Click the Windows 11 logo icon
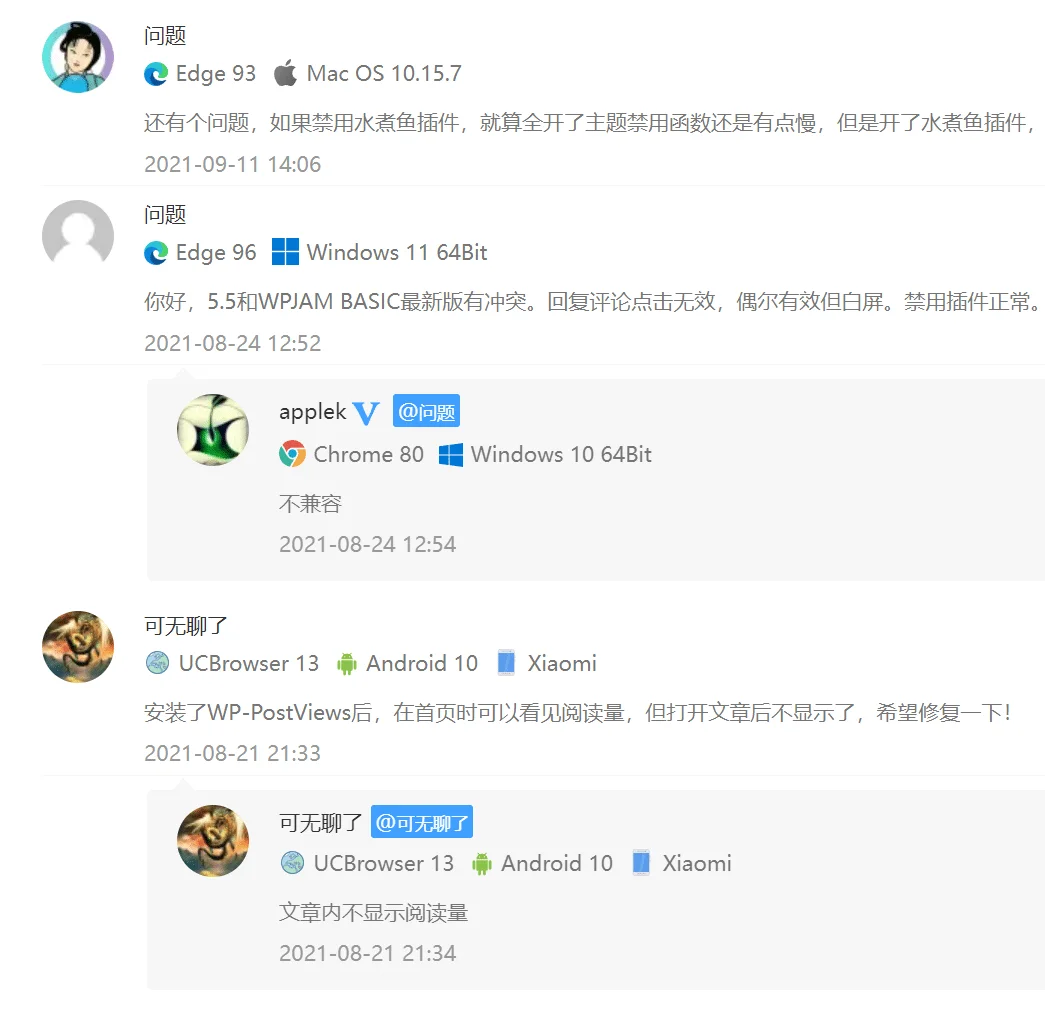 (285, 252)
